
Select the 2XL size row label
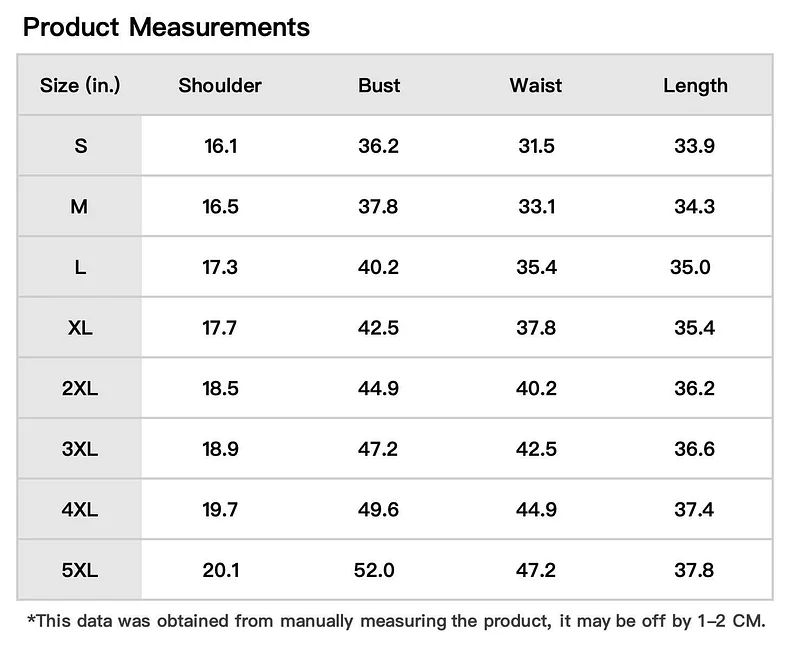click(x=80, y=389)
